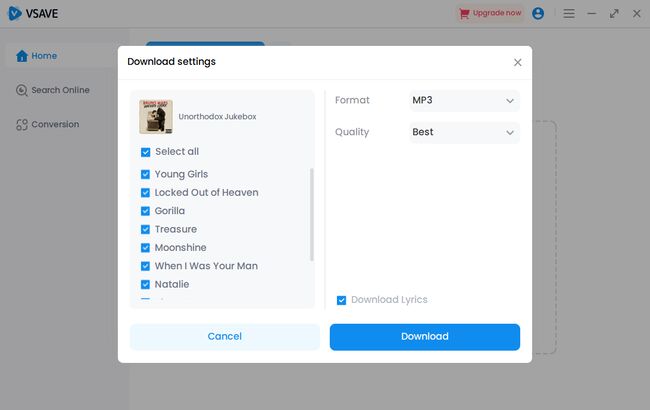
Task: Open the Upgrade now cart link
Action: point(490,13)
